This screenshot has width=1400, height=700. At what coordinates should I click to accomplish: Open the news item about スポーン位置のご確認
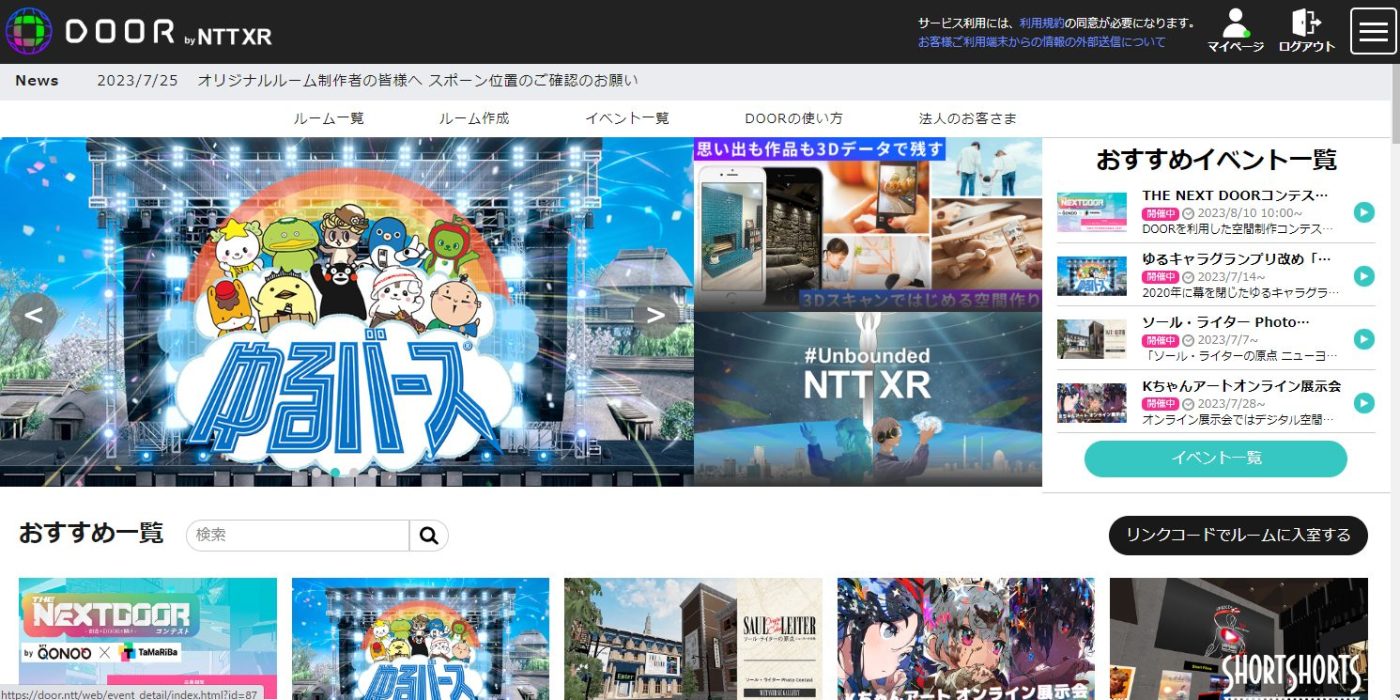tap(417, 80)
